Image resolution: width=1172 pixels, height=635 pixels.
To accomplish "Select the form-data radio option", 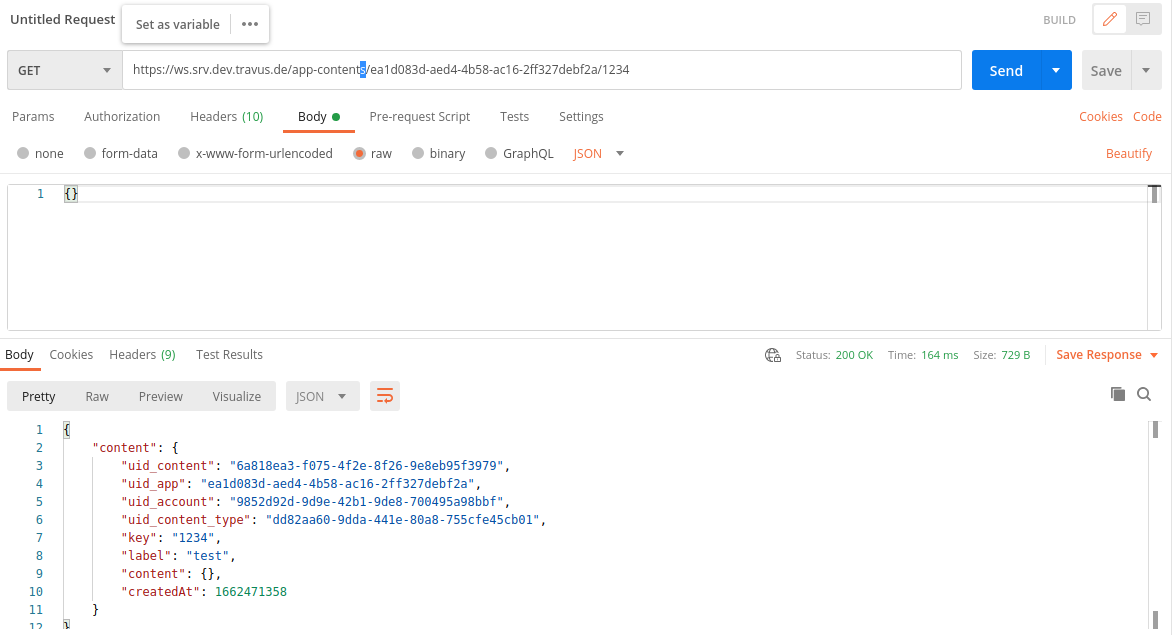I will click(x=90, y=154).
